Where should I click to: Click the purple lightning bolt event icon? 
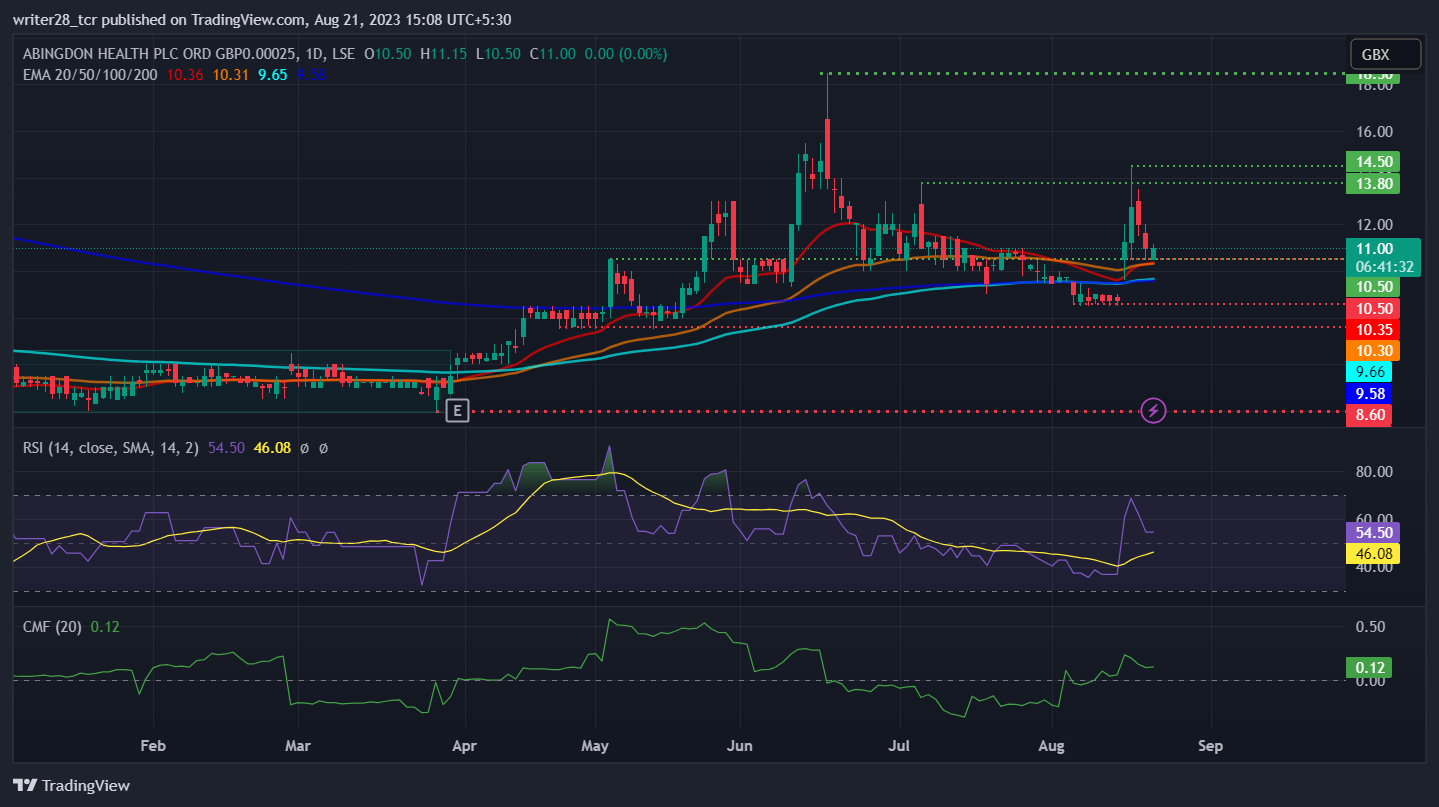click(x=1154, y=410)
